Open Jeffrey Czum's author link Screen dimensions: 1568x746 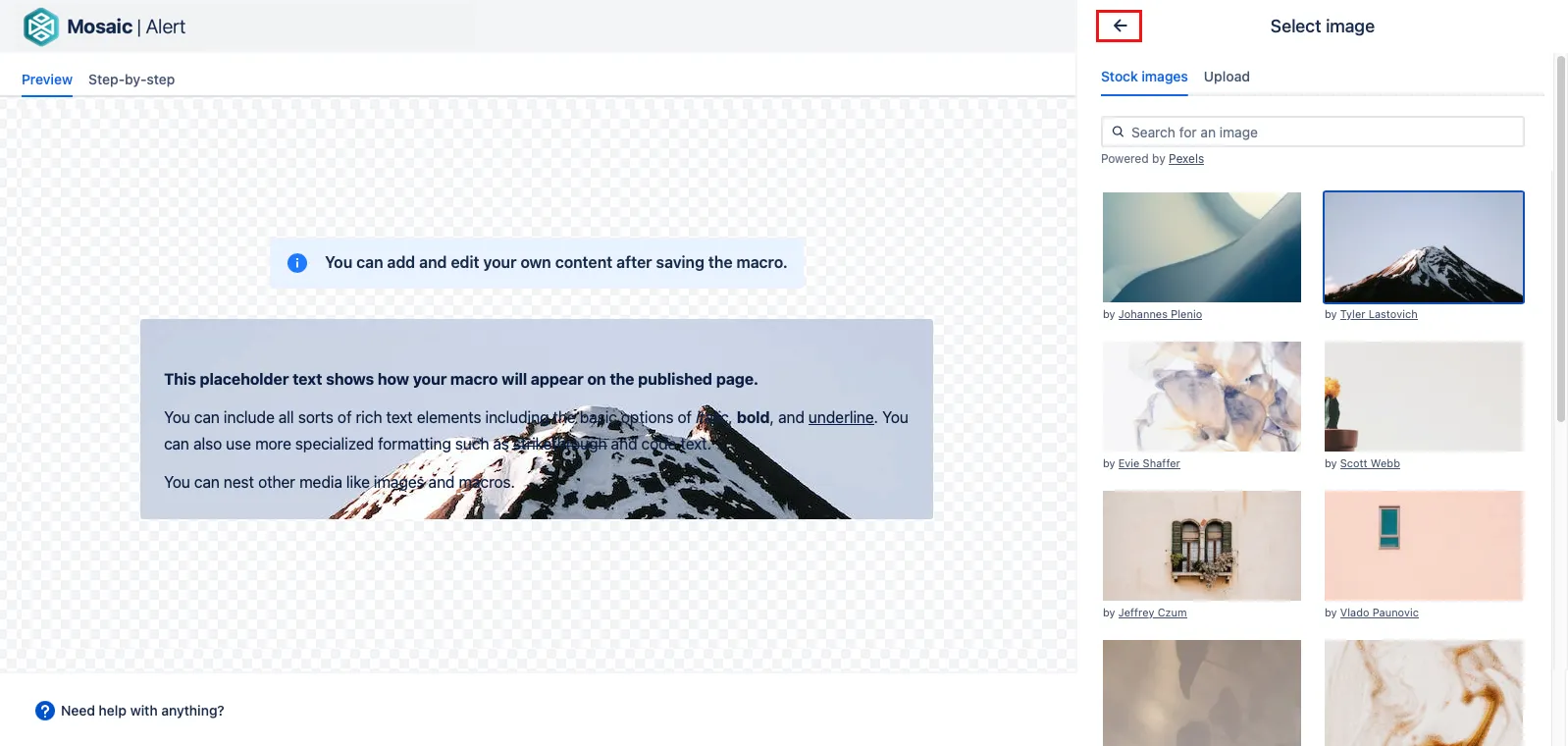[x=1152, y=613]
